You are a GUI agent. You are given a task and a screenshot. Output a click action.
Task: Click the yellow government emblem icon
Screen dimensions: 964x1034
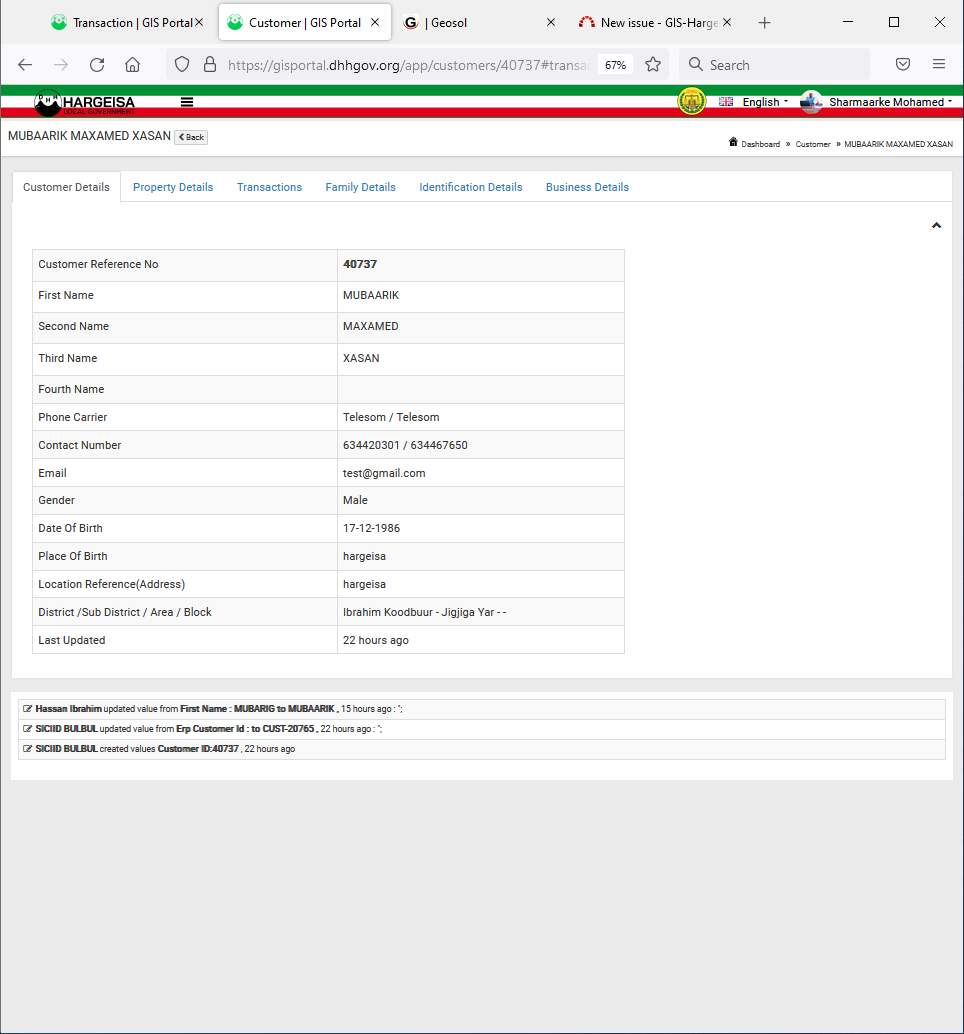tap(692, 102)
